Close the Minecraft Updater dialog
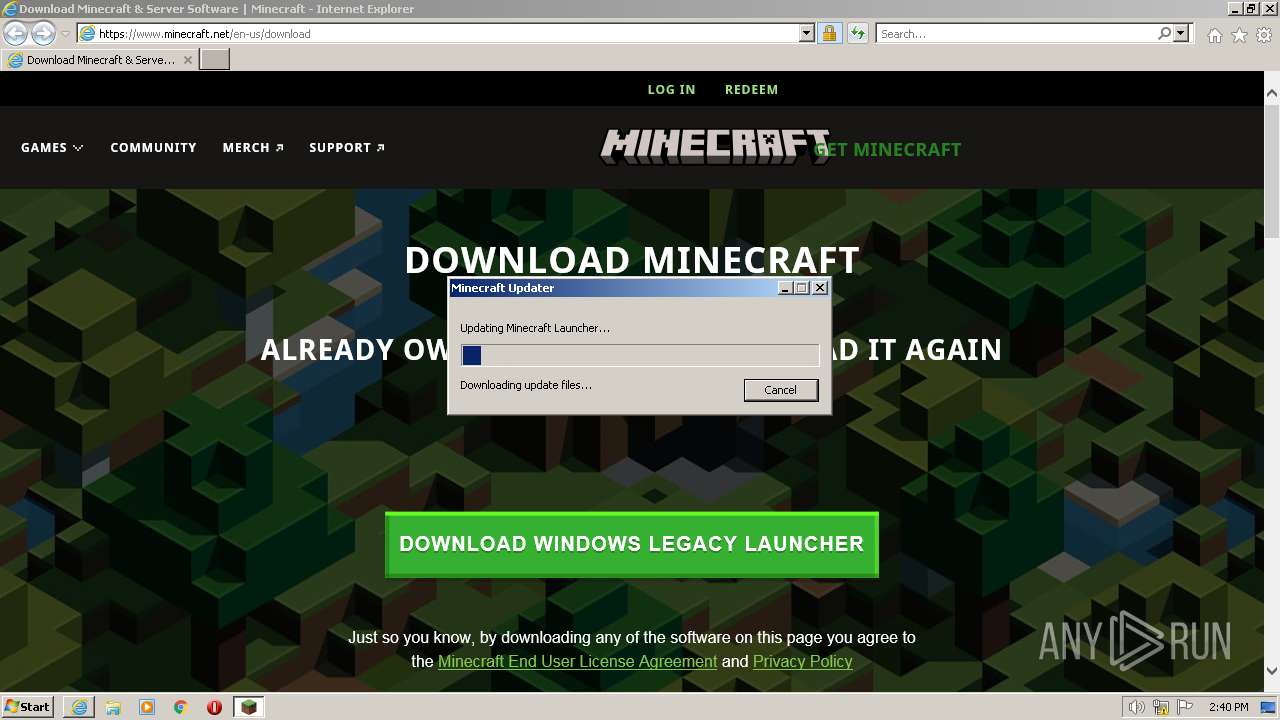The height and width of the screenshot is (720, 1280). 820,288
